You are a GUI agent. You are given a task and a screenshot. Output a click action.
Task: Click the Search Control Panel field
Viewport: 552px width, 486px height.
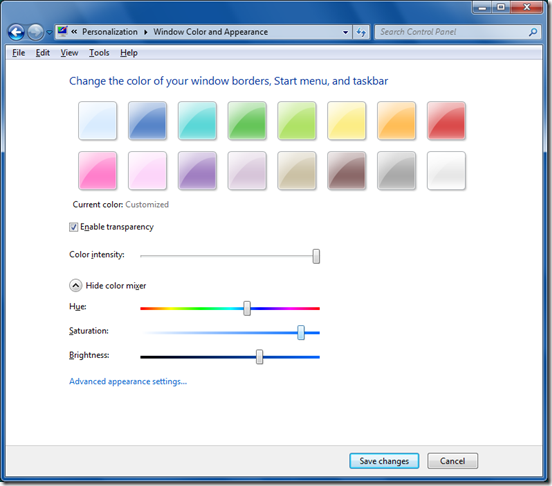pos(452,32)
